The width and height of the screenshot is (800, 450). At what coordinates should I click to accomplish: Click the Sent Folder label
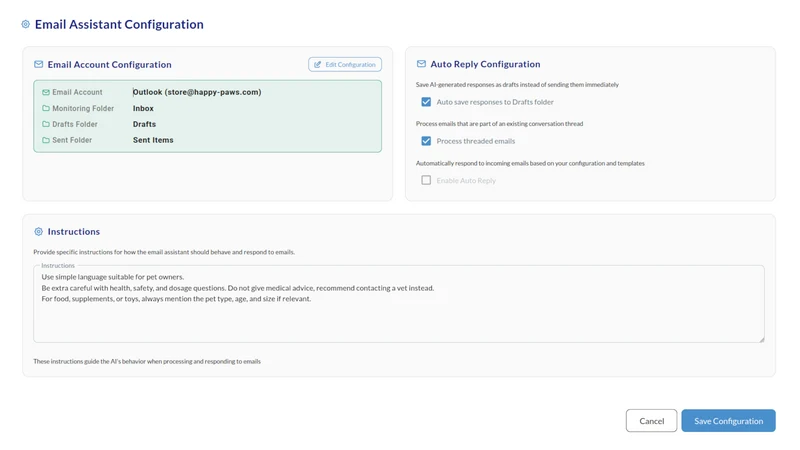(x=72, y=140)
